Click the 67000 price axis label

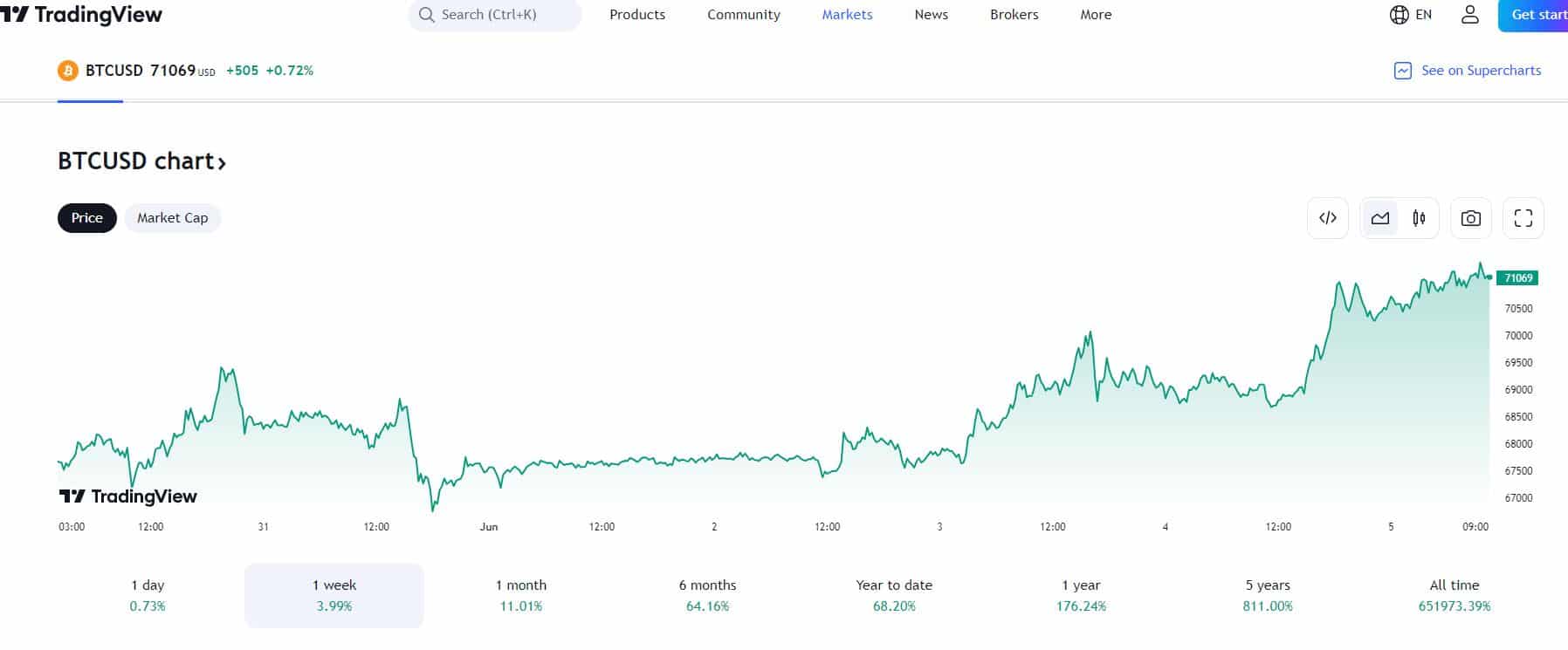1519,498
